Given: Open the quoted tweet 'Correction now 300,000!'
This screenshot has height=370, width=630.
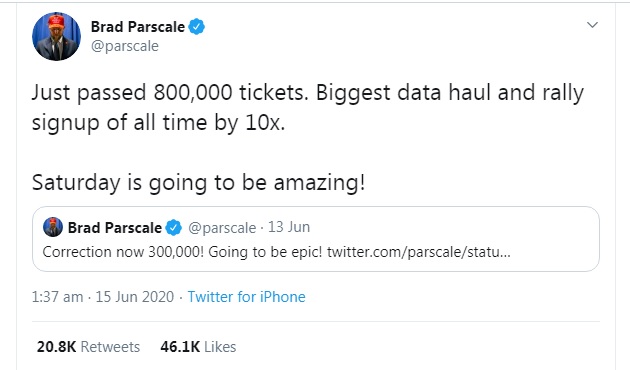Looking at the screenshot, I should [x=316, y=239].
